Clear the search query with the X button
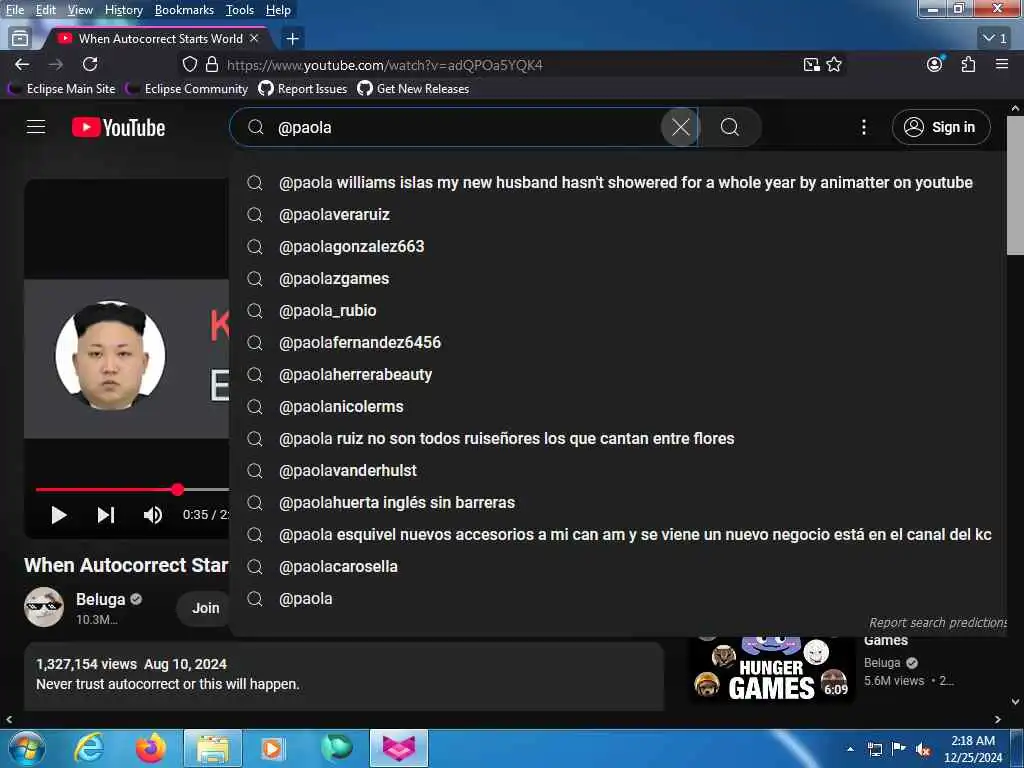 pos(680,127)
